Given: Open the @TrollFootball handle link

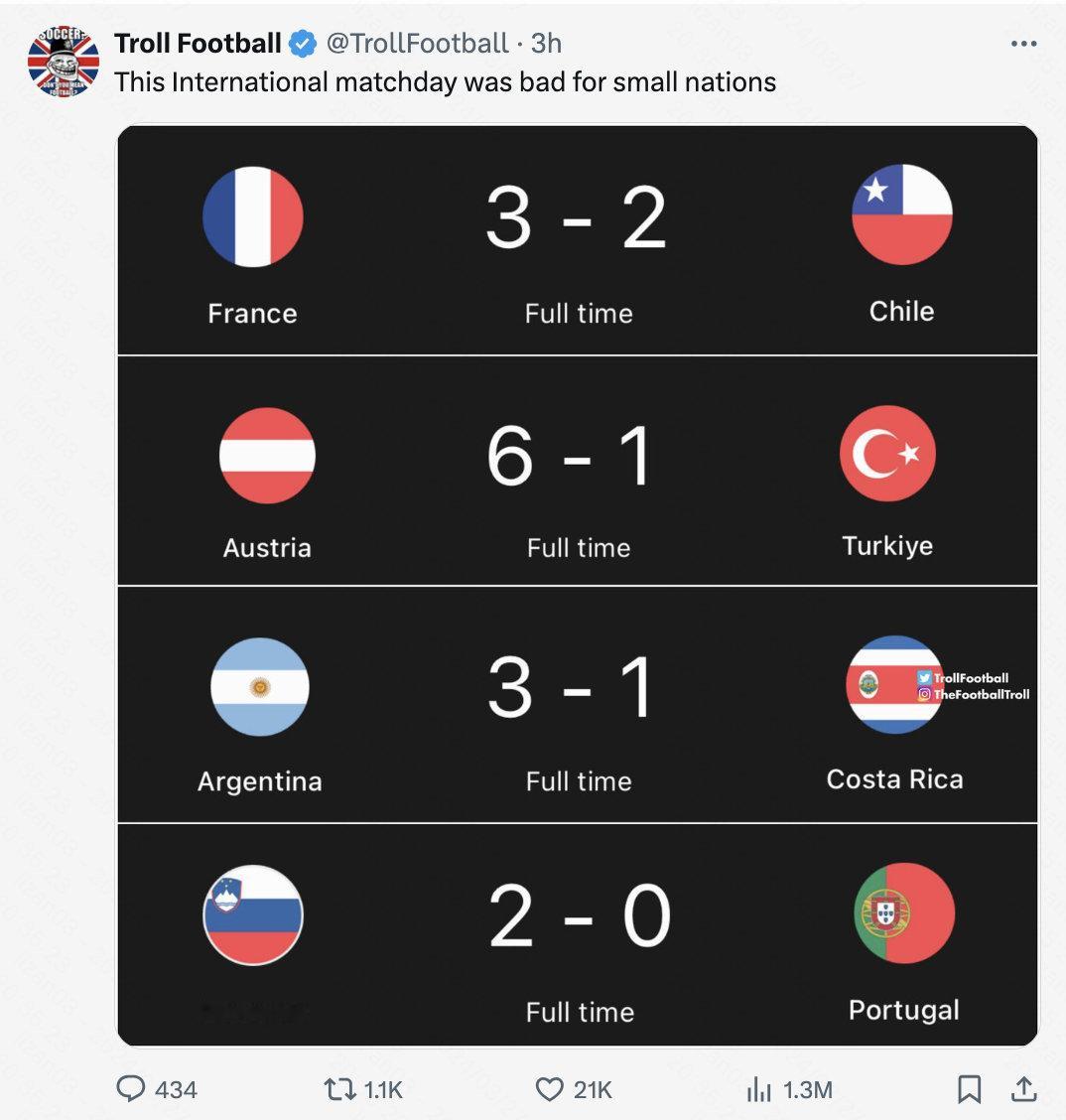Looking at the screenshot, I should (418, 44).
